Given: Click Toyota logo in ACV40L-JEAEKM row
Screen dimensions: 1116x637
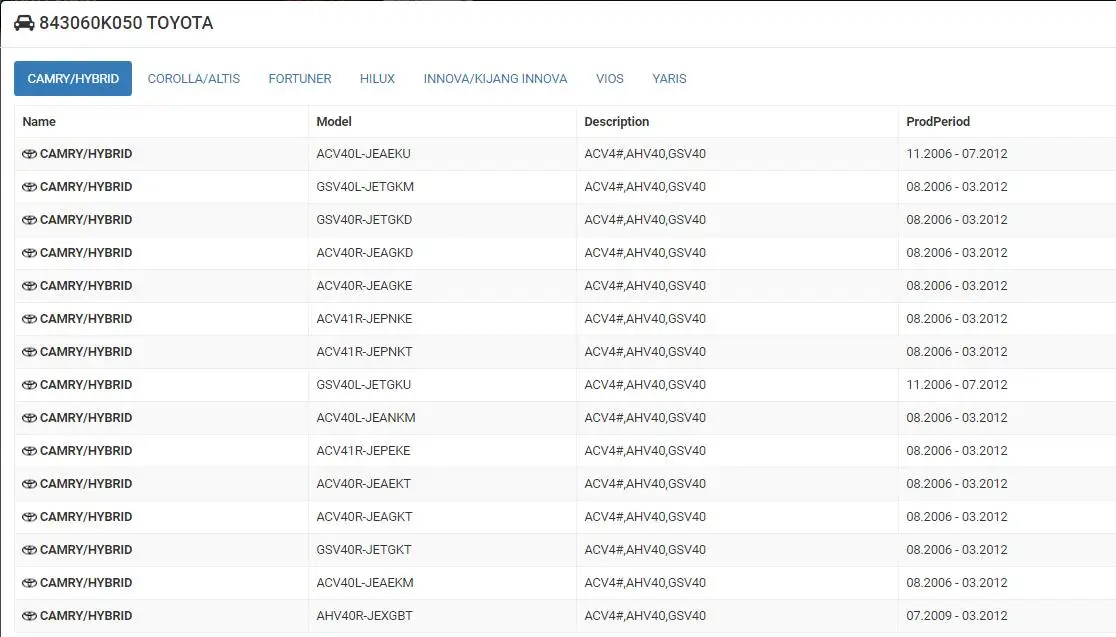Looking at the screenshot, I should tap(29, 583).
